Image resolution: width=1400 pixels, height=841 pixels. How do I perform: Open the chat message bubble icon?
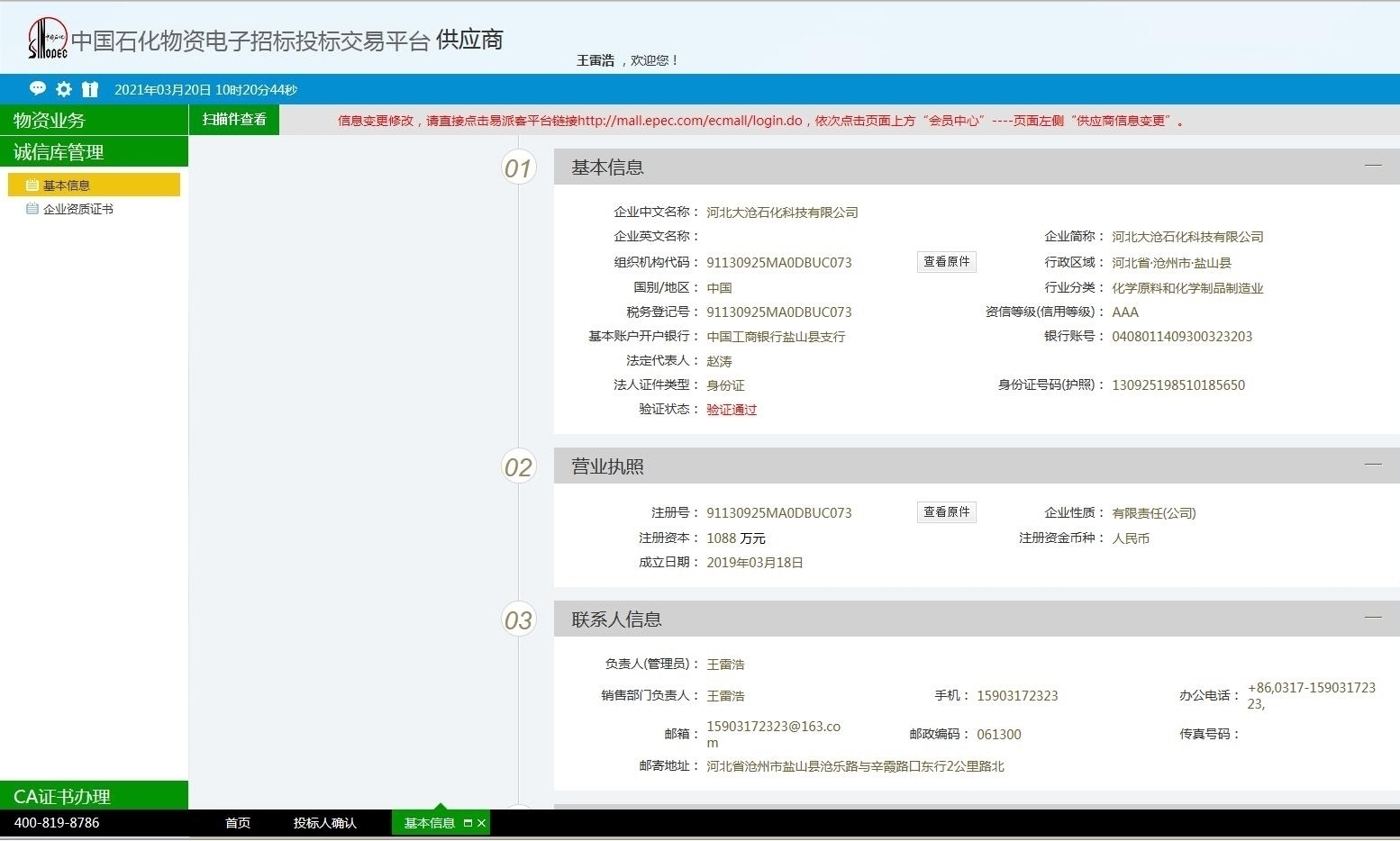click(38, 88)
